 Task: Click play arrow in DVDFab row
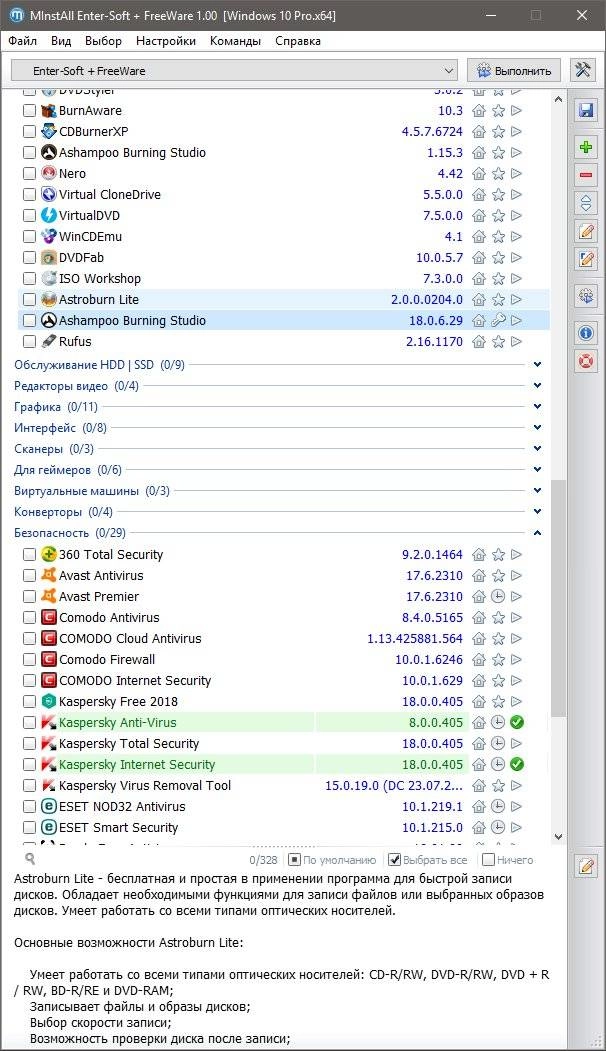pos(516,257)
